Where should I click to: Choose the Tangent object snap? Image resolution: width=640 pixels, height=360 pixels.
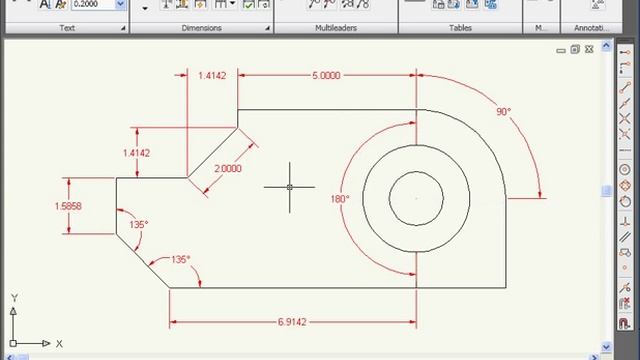625,201
